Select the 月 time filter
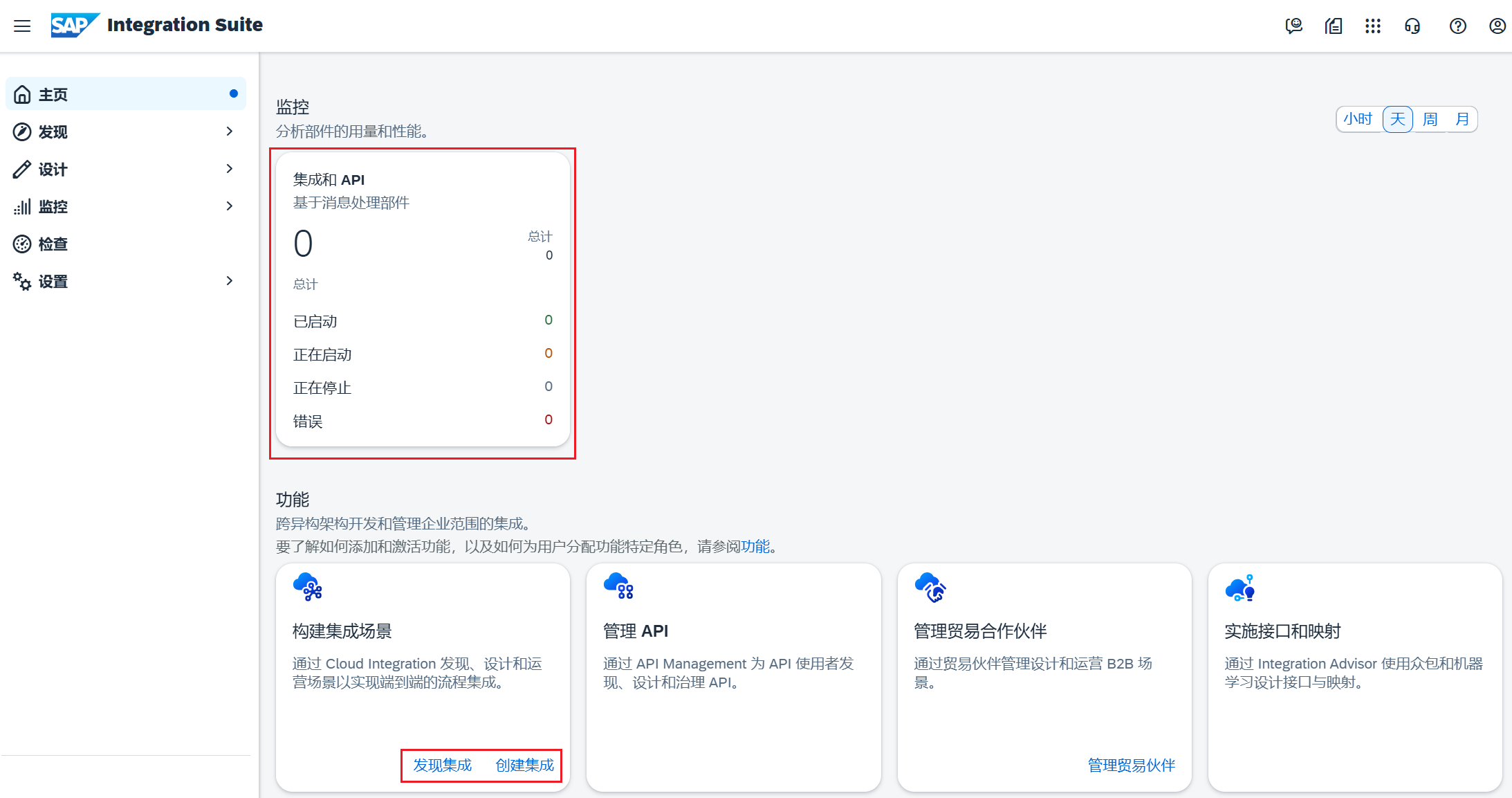Viewport: 1512px width, 798px height. [1461, 118]
